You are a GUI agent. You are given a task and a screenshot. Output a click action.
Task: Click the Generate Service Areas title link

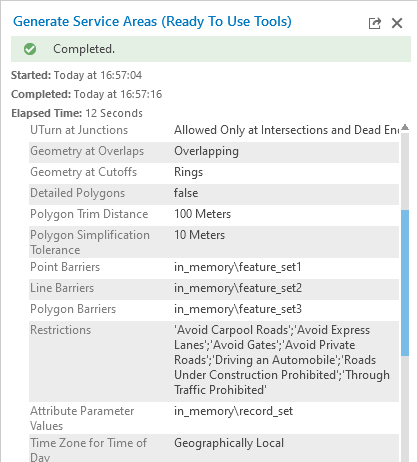coord(152,21)
